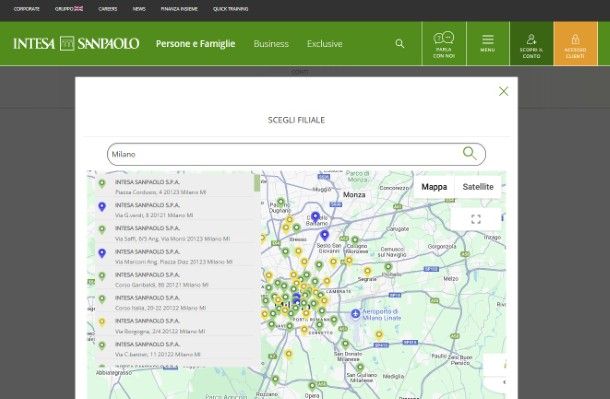The image size is (610, 399).
Task: Click blue pin beside Via Manzoni entry
Action: pyautogui.click(x=102, y=254)
